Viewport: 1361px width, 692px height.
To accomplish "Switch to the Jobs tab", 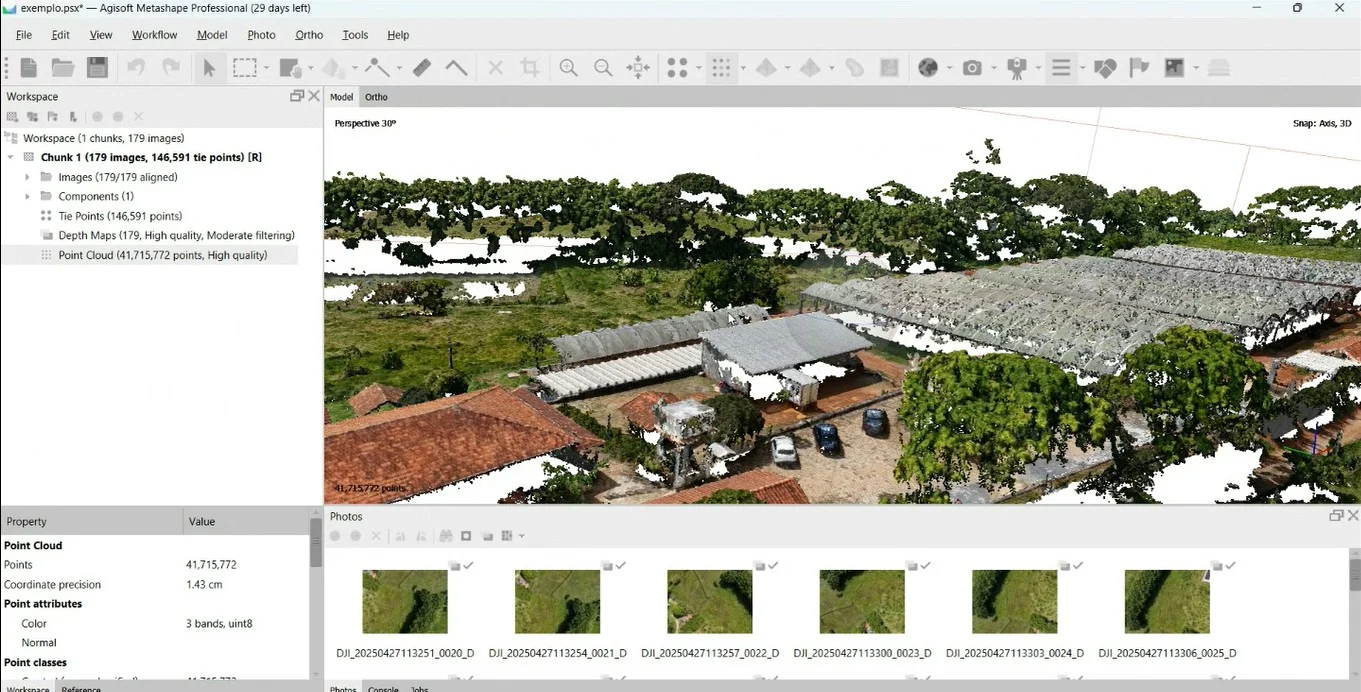I will [420, 688].
